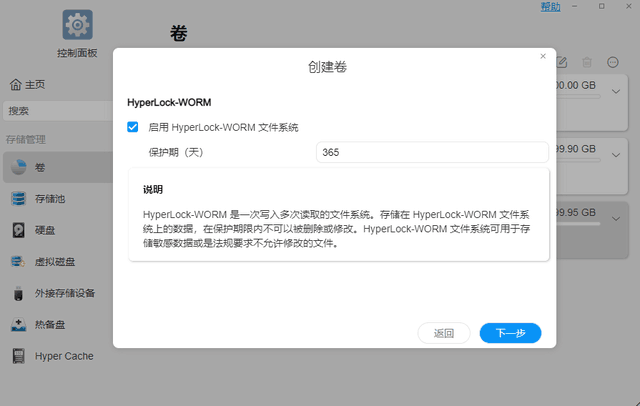Click the 9.95 GB usage bar
This screenshot has width=640, height=406.
(578, 224)
